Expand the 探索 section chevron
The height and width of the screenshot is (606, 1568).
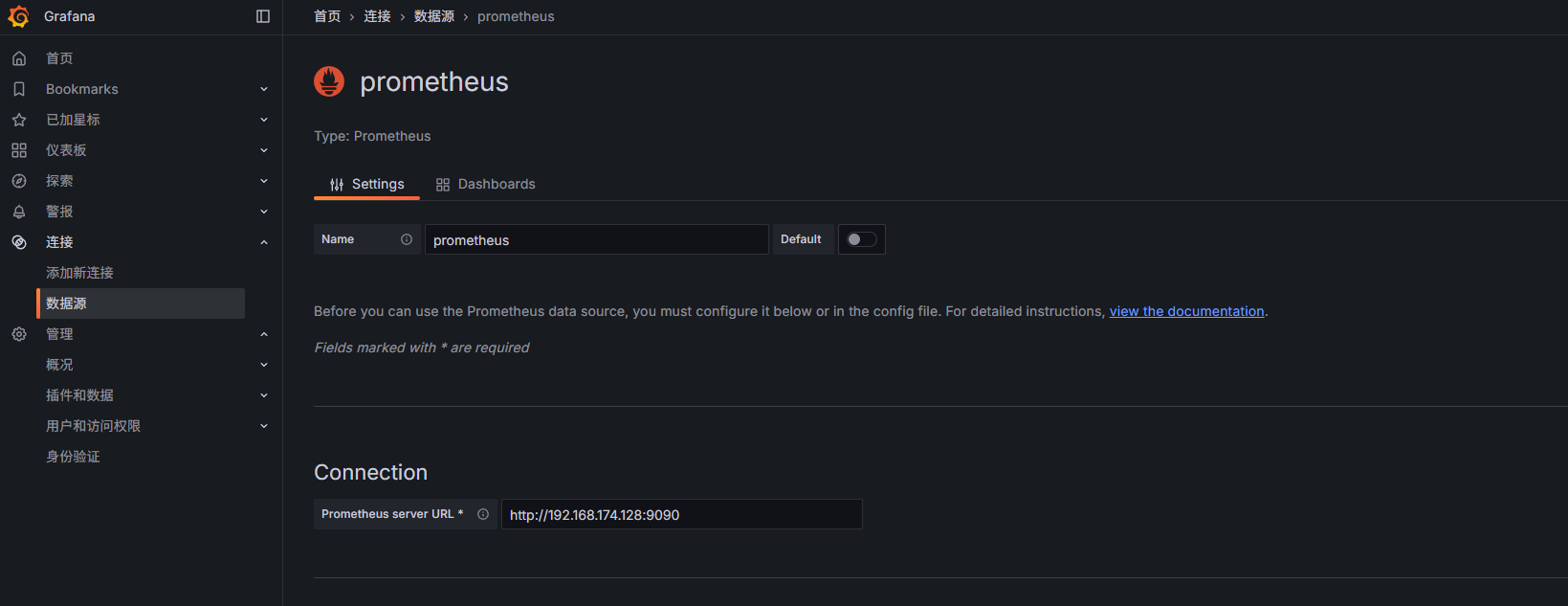[264, 181]
